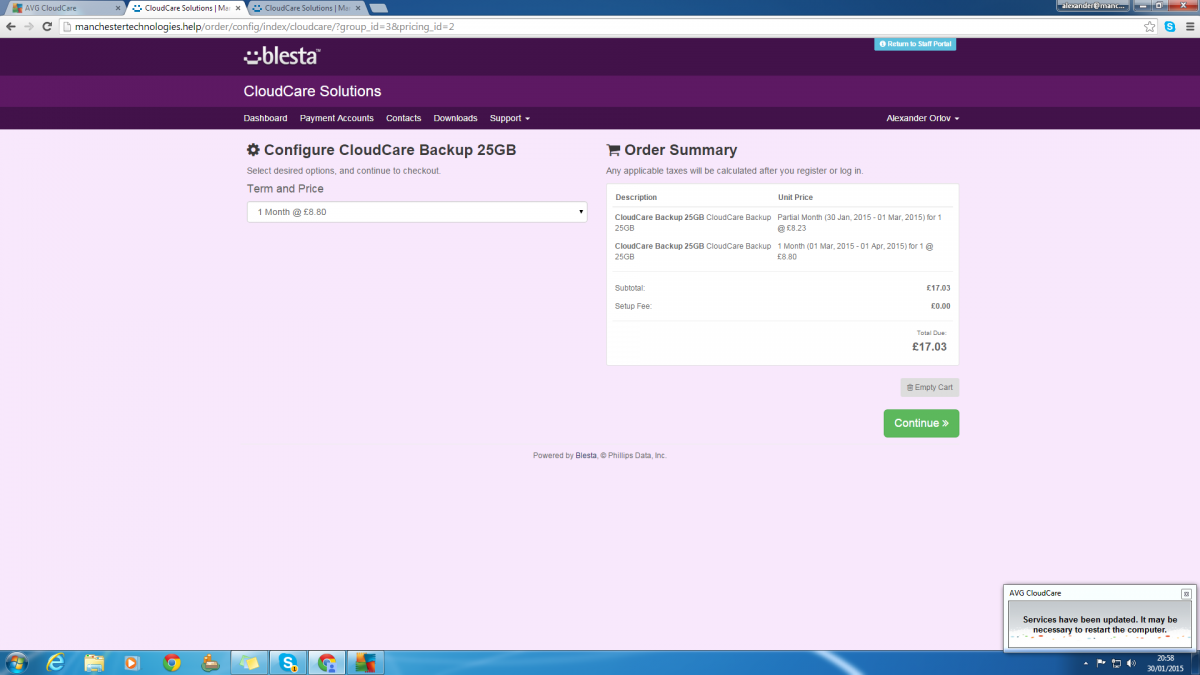
Task: Click the address bar URL
Action: pos(265,26)
